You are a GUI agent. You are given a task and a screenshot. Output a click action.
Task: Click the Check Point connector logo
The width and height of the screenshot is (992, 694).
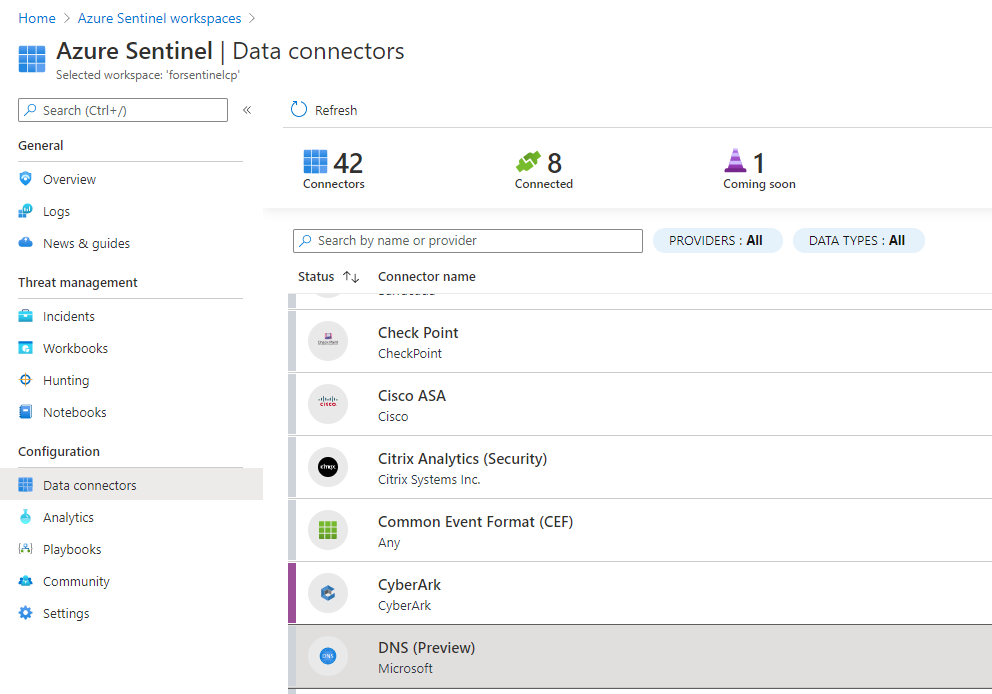[x=328, y=340]
